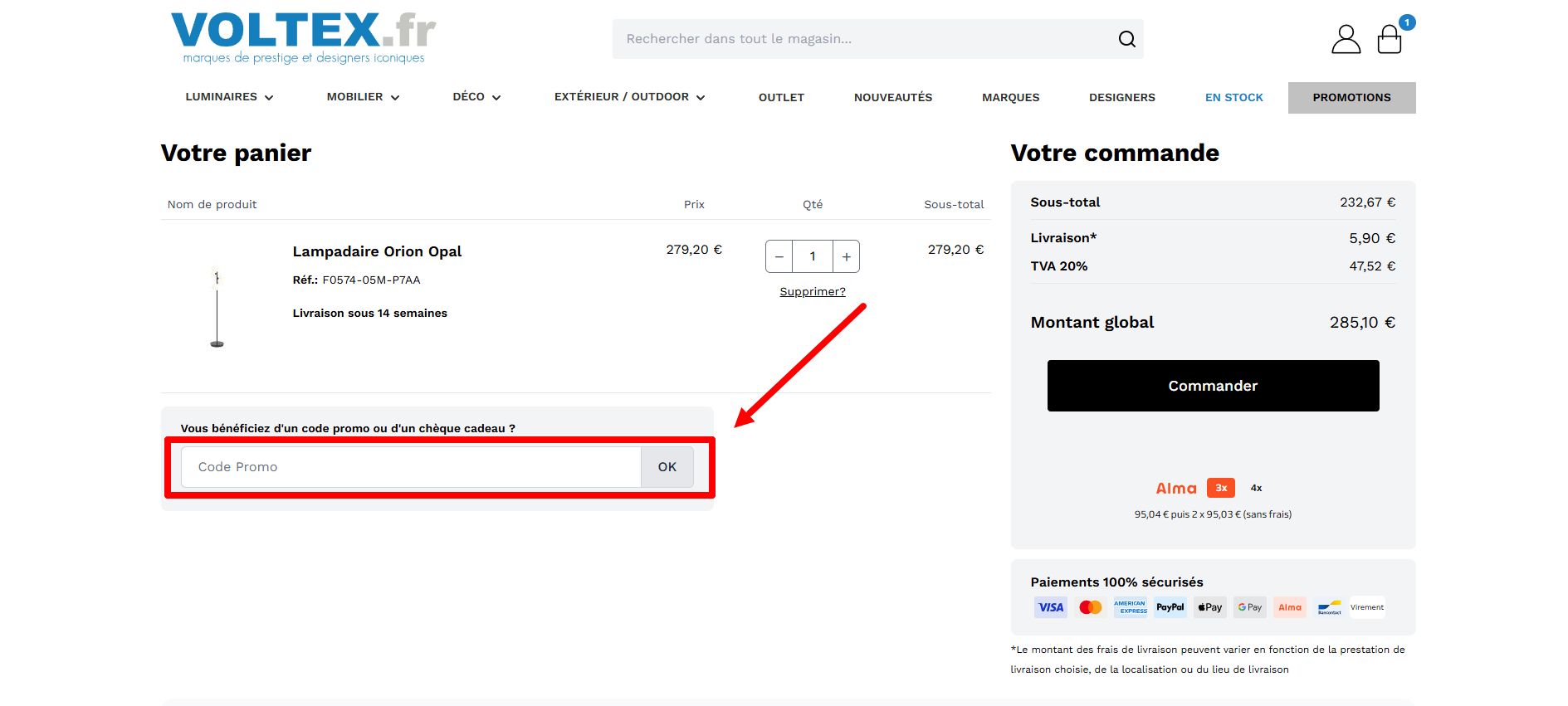Go to the En Stock section
The image size is (1568, 706).
tap(1233, 97)
